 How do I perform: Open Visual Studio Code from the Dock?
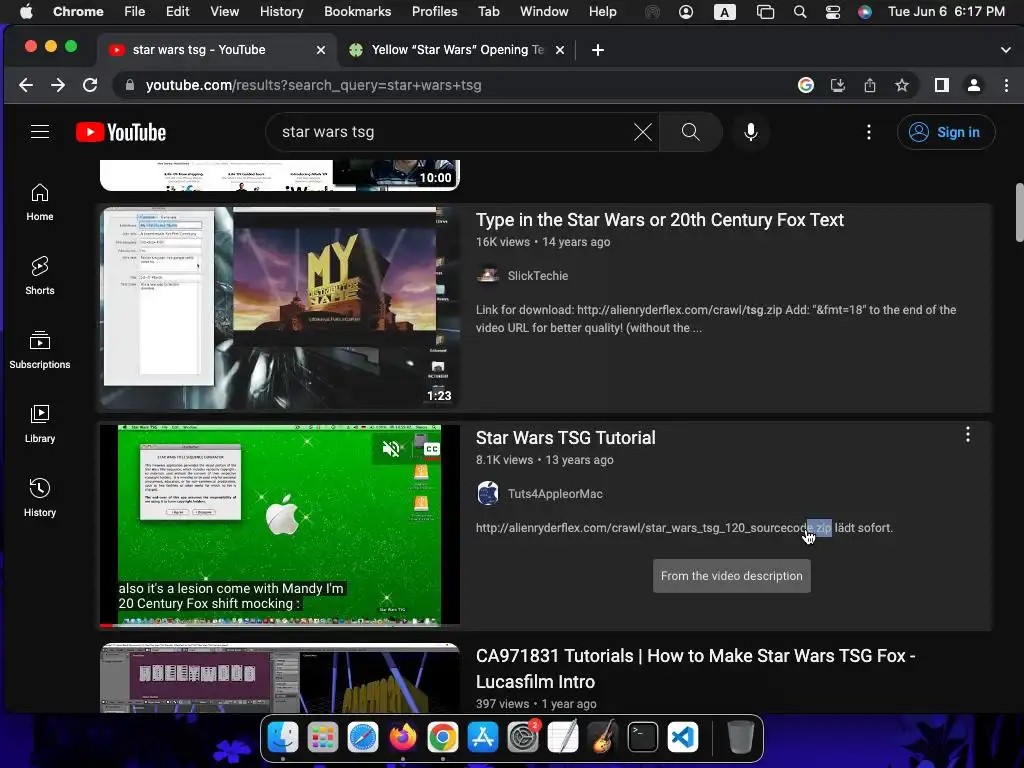(x=682, y=737)
